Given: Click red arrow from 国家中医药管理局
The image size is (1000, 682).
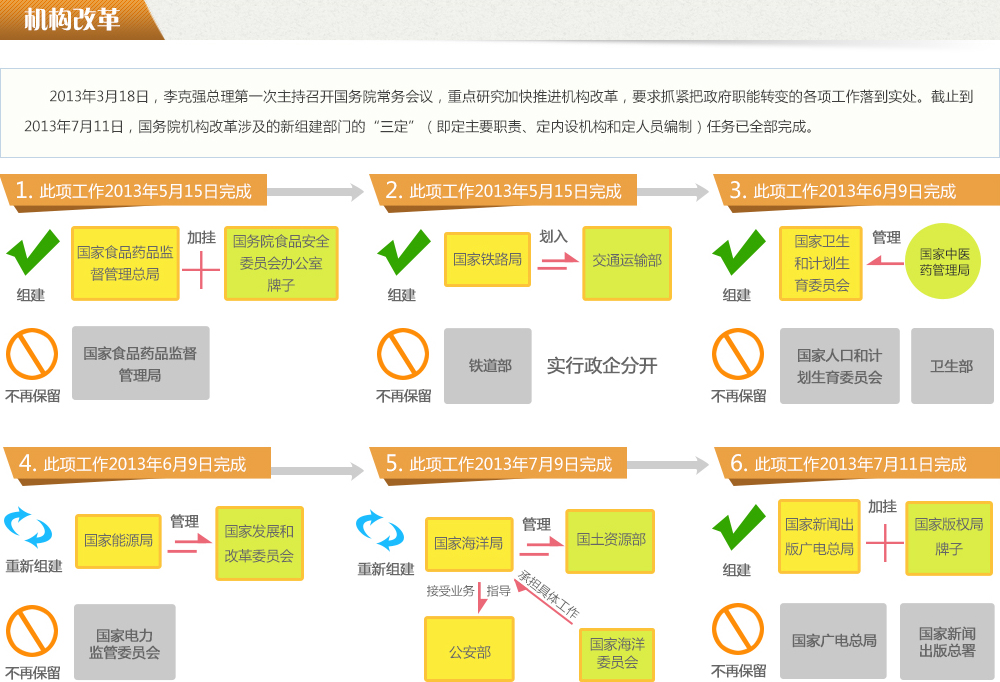Looking at the screenshot, I should click(885, 260).
